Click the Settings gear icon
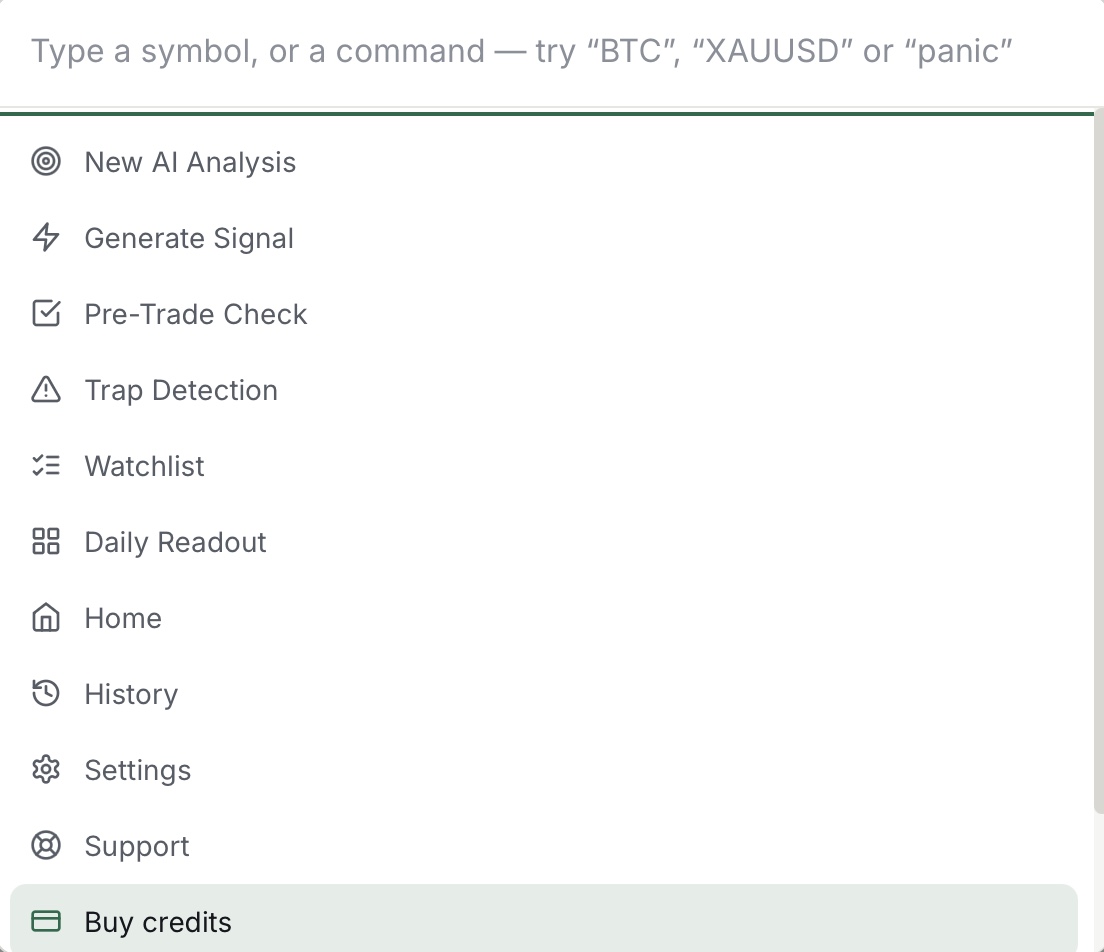This screenshot has width=1104, height=952. click(x=46, y=770)
